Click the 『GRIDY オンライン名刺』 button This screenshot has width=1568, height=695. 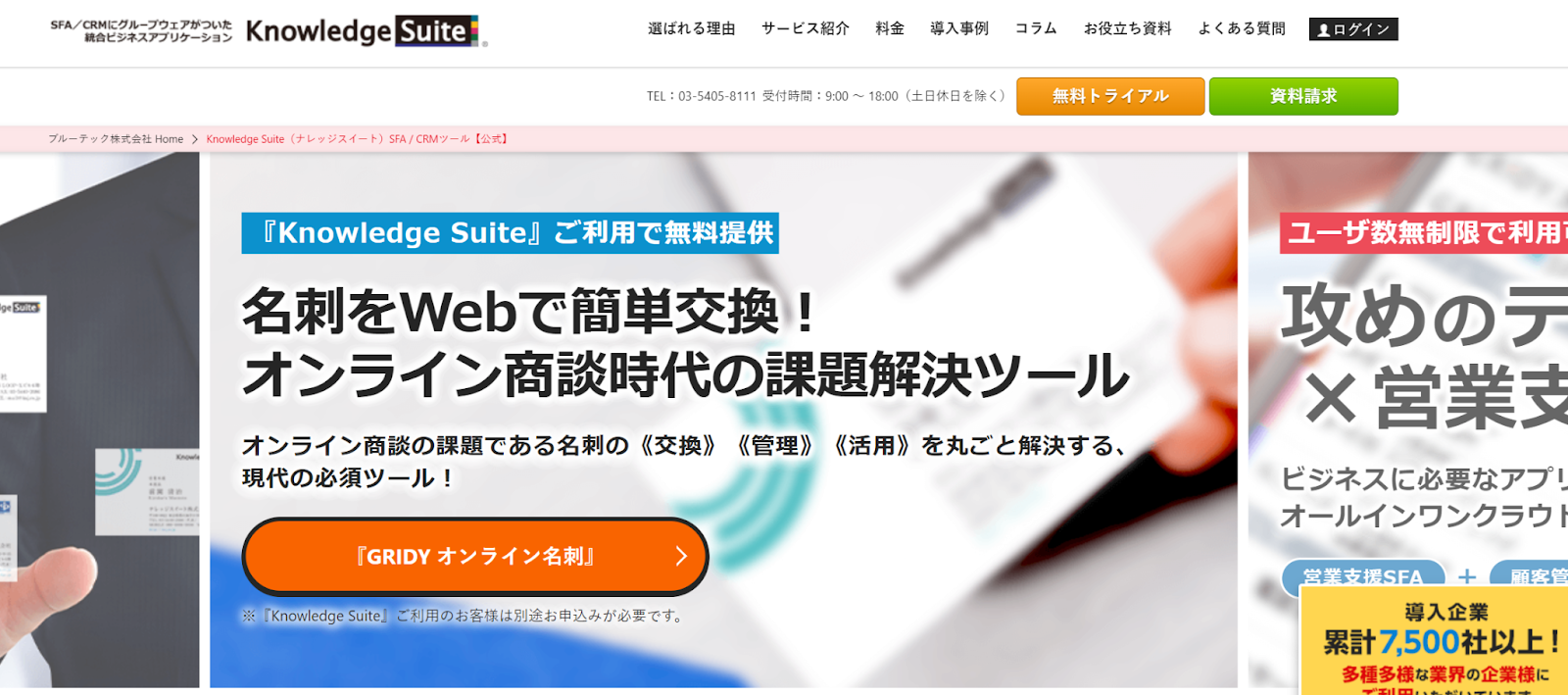point(475,557)
